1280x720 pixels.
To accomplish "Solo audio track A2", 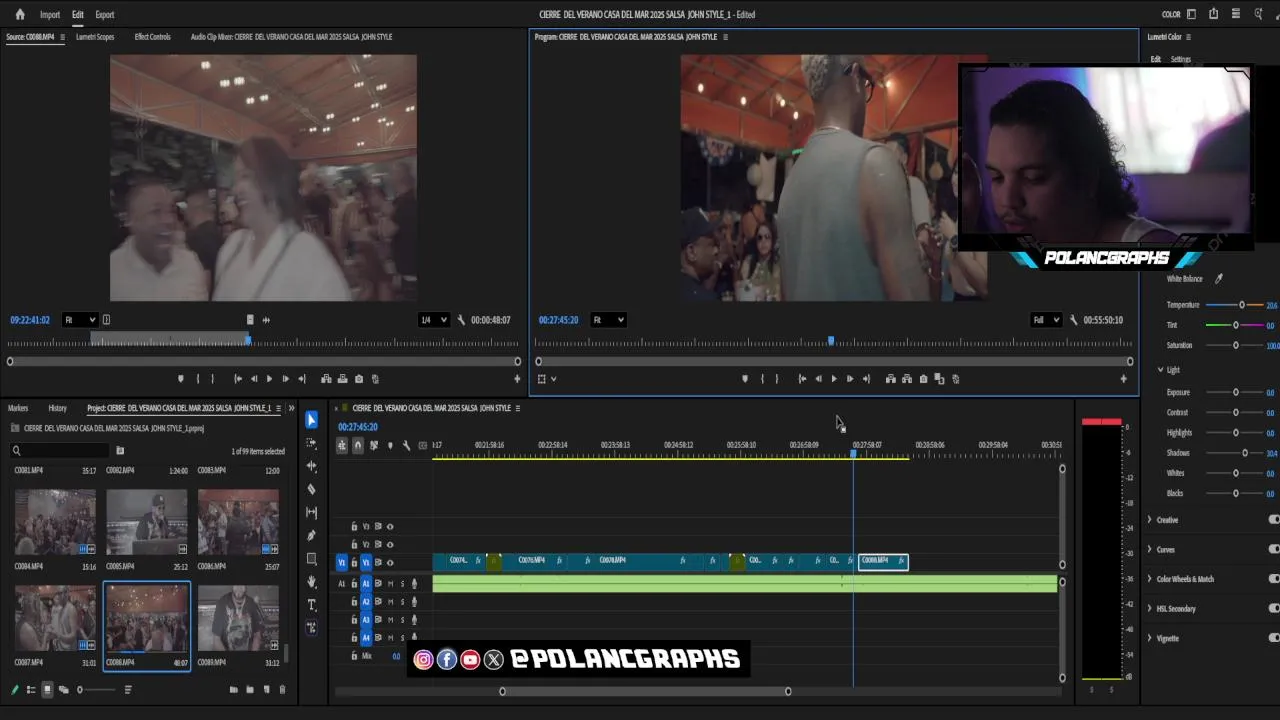I will pos(402,602).
